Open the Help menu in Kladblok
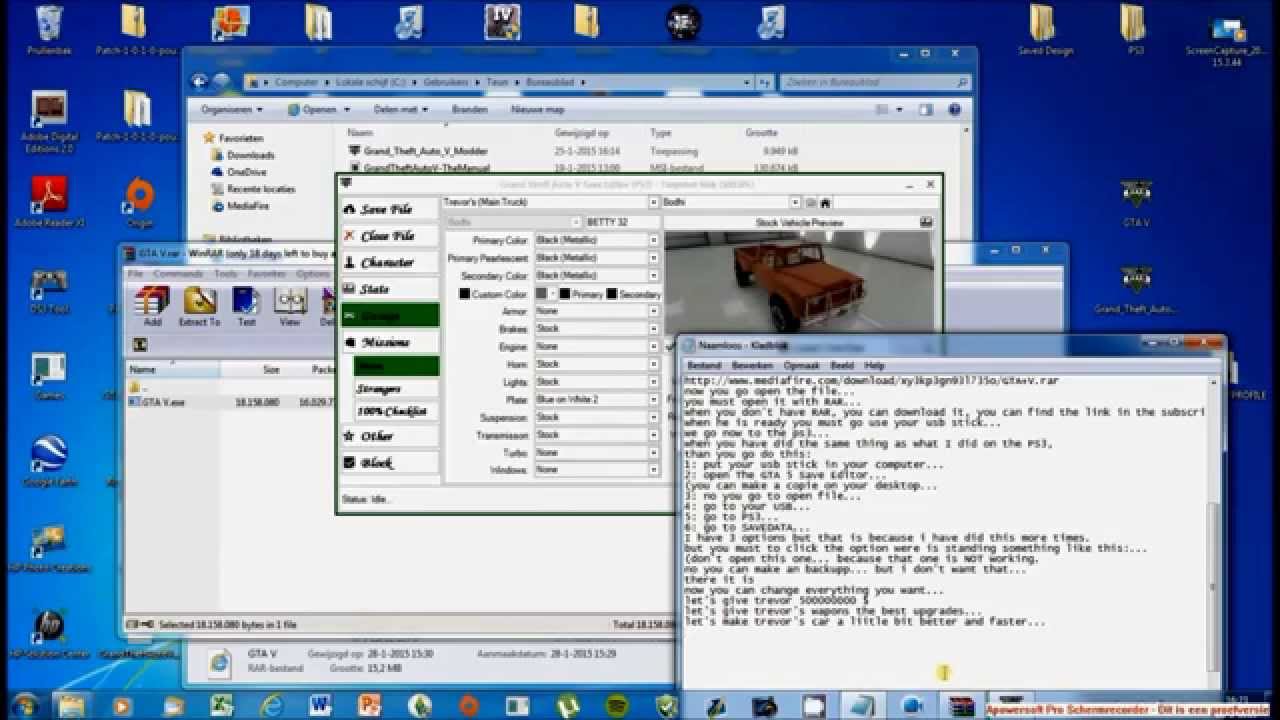1280x720 pixels. tap(875, 366)
